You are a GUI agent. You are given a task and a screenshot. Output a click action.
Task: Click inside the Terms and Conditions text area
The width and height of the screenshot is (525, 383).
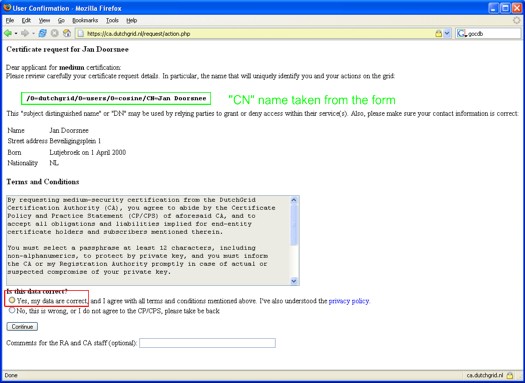(x=148, y=240)
